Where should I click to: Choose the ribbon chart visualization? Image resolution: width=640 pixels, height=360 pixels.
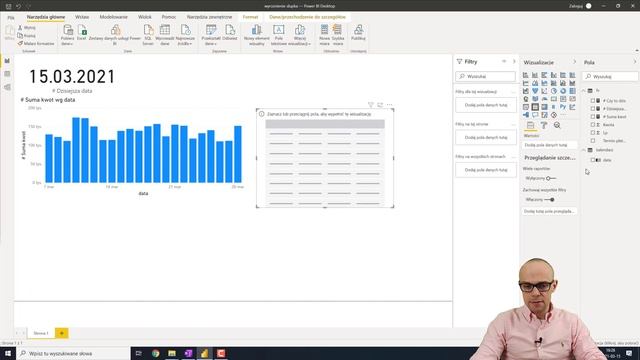[572, 83]
